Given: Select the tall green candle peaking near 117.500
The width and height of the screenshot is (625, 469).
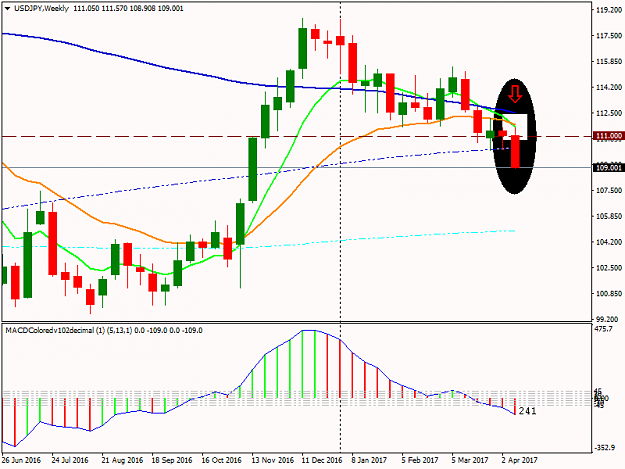Looking at the screenshot, I should 303,49.
